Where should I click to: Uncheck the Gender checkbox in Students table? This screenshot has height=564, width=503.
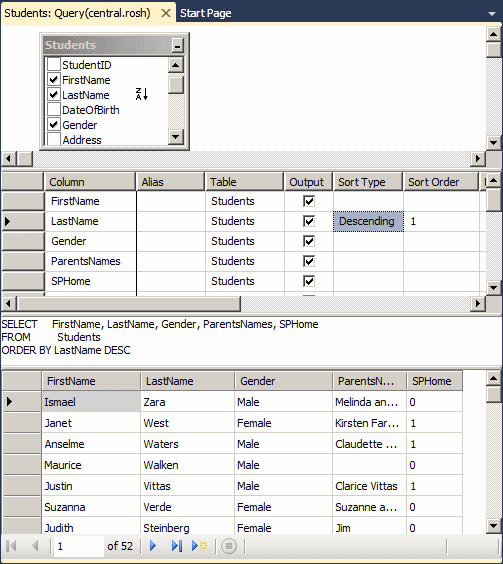coord(54,125)
